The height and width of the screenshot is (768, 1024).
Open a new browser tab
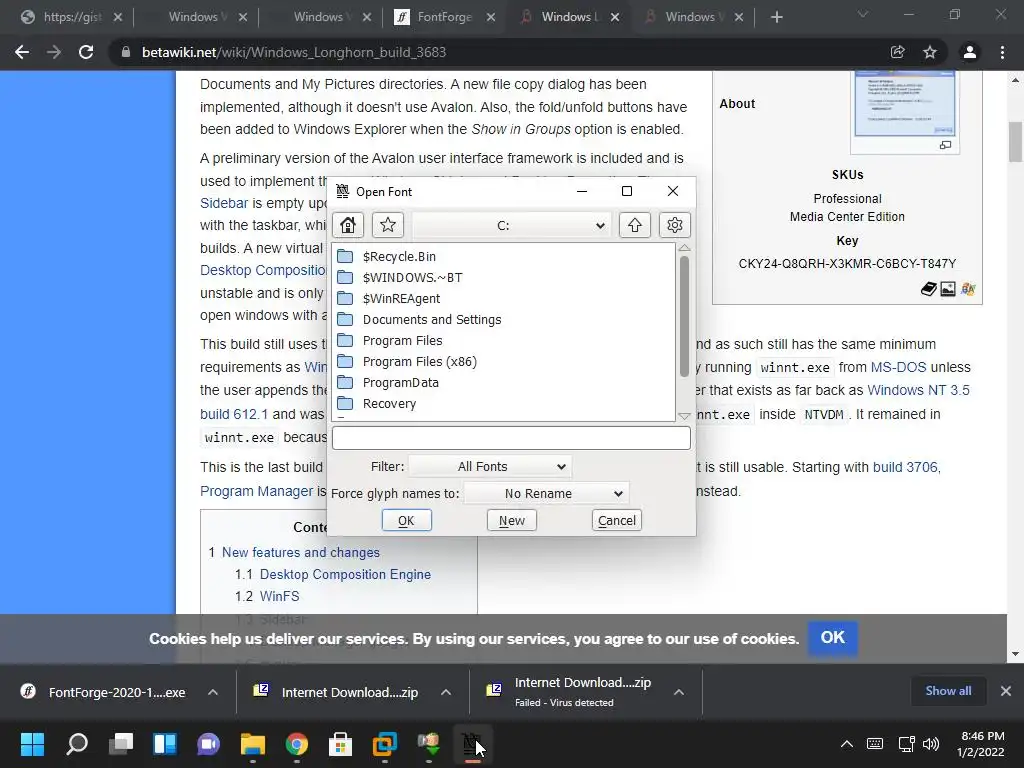[x=776, y=17]
